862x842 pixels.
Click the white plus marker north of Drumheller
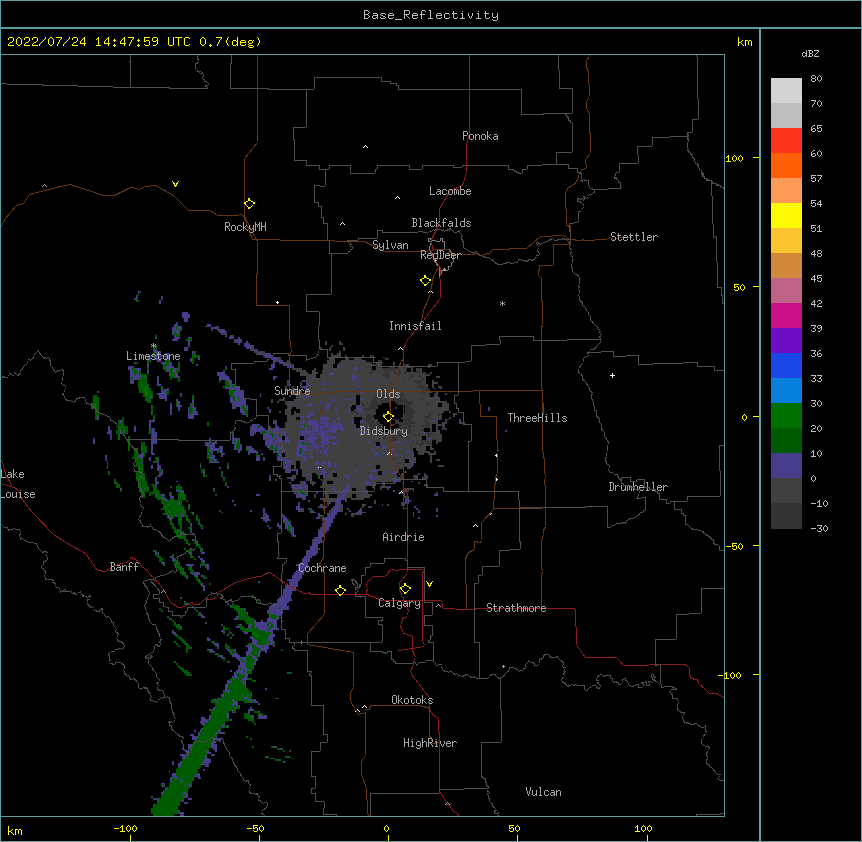coord(612,375)
